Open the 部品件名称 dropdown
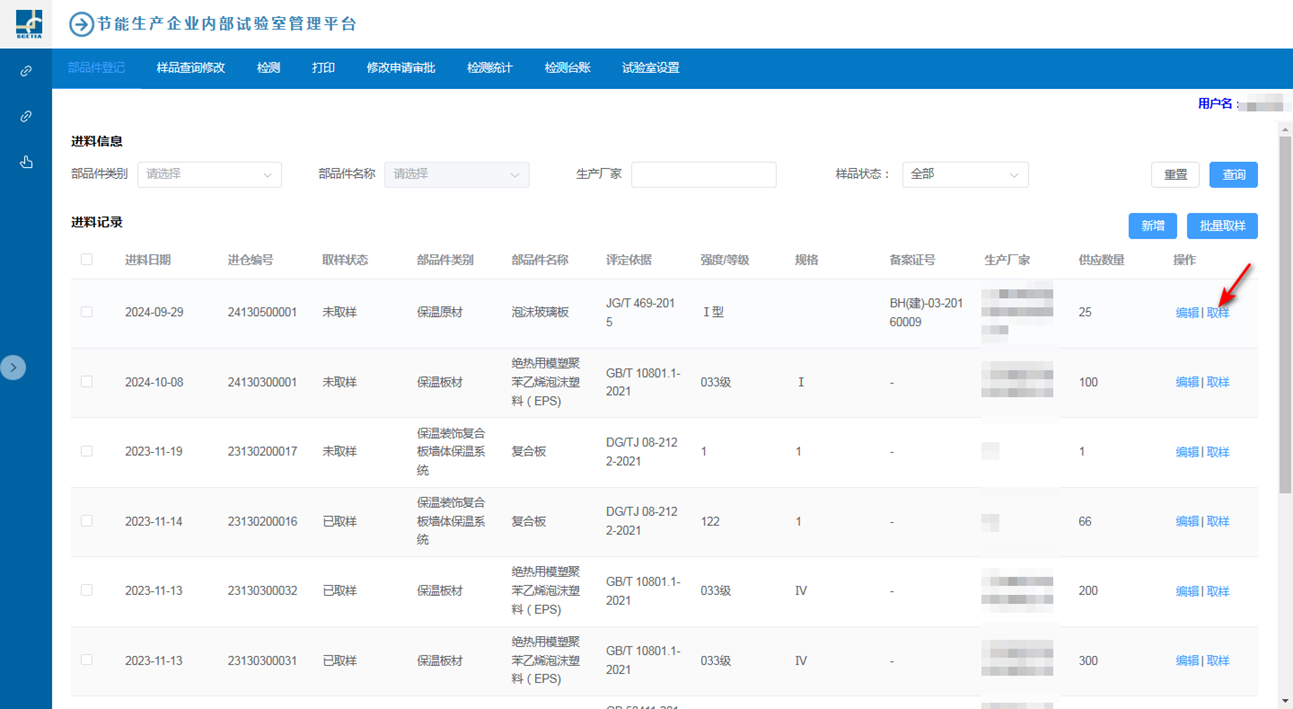Image resolution: width=1293 pixels, height=709 pixels. coord(456,174)
